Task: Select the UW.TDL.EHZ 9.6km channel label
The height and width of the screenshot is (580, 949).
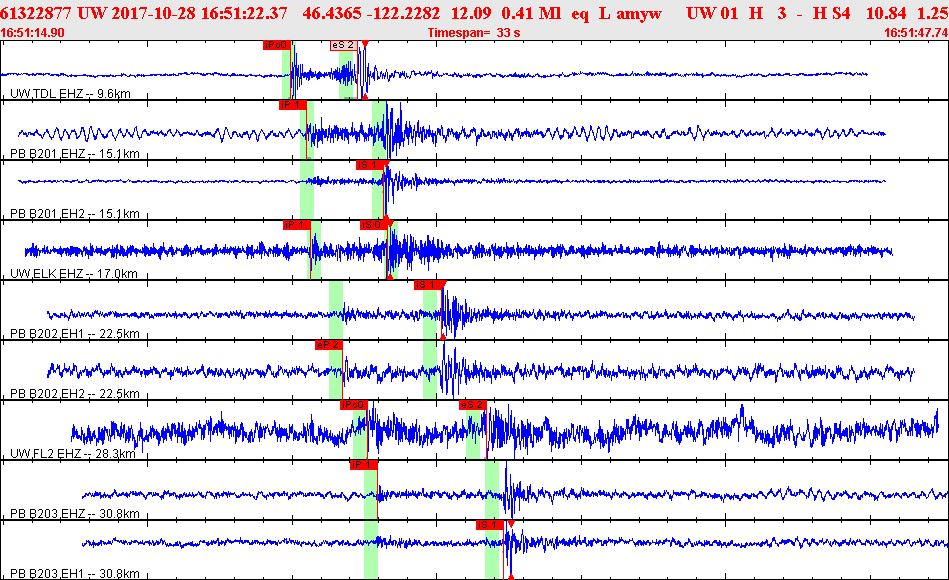Action: 70,94
